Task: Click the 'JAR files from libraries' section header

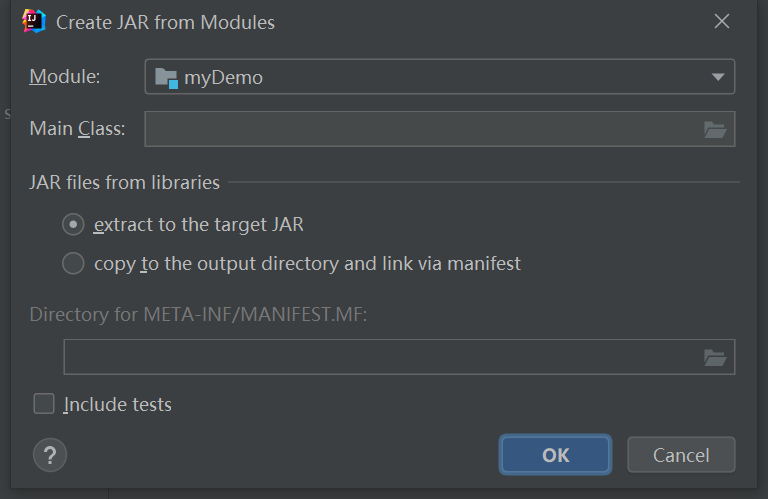Action: [x=125, y=183]
